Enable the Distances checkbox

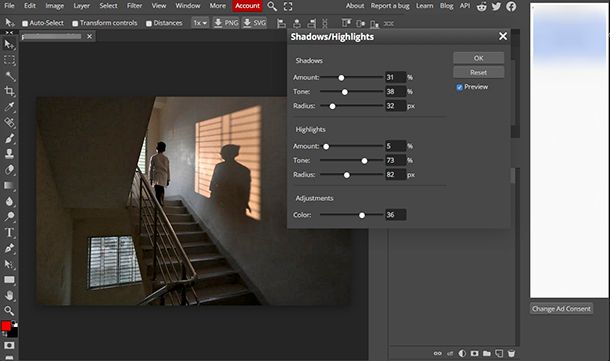tap(149, 23)
